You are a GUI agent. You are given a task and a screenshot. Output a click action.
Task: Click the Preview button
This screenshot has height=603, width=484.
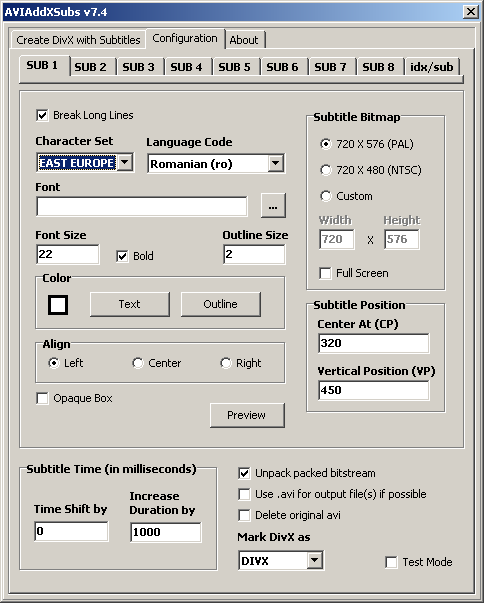pyautogui.click(x=247, y=415)
